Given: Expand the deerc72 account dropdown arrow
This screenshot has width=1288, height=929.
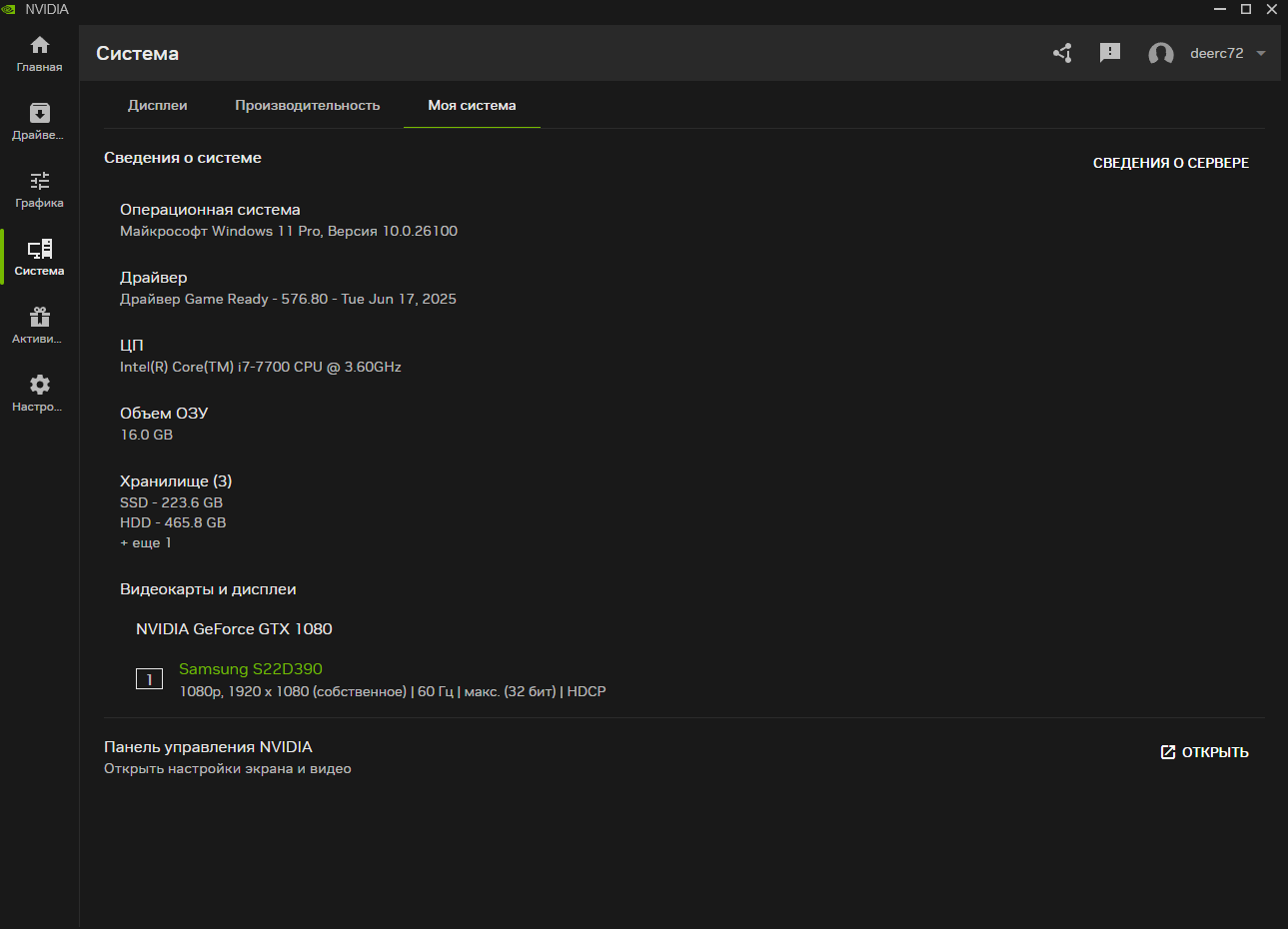Looking at the screenshot, I should (1261, 54).
